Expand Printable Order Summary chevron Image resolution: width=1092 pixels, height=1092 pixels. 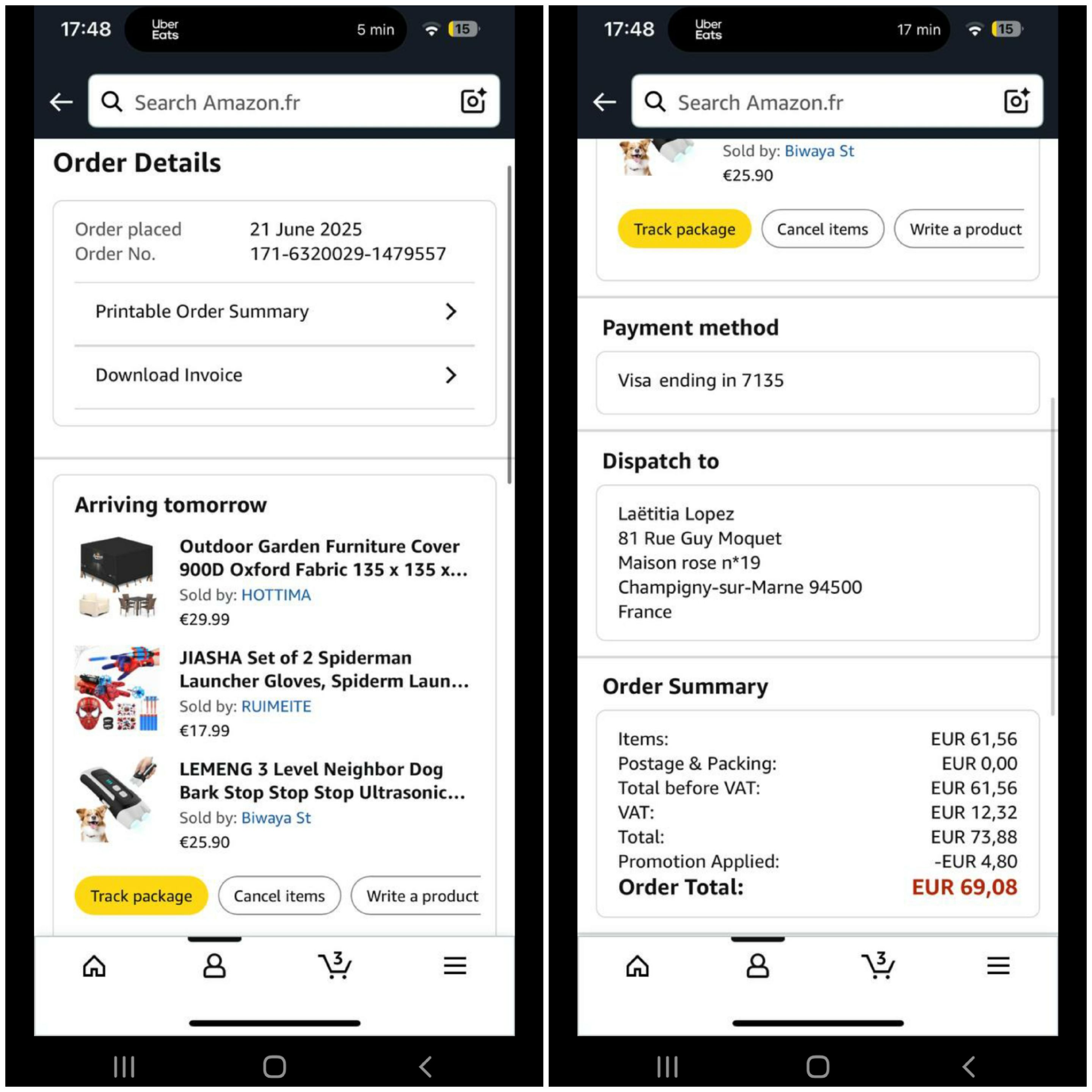(450, 311)
